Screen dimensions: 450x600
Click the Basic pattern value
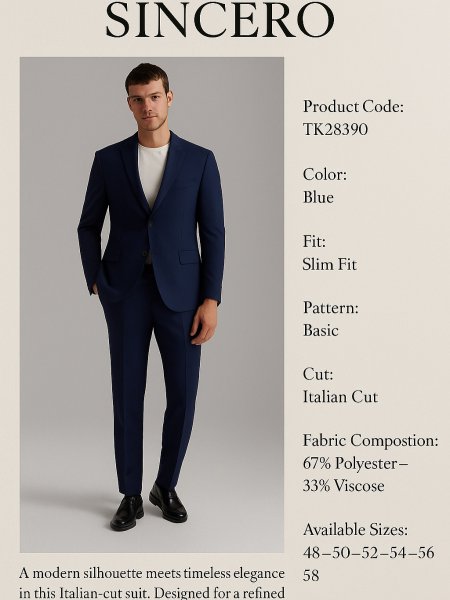click(x=321, y=331)
